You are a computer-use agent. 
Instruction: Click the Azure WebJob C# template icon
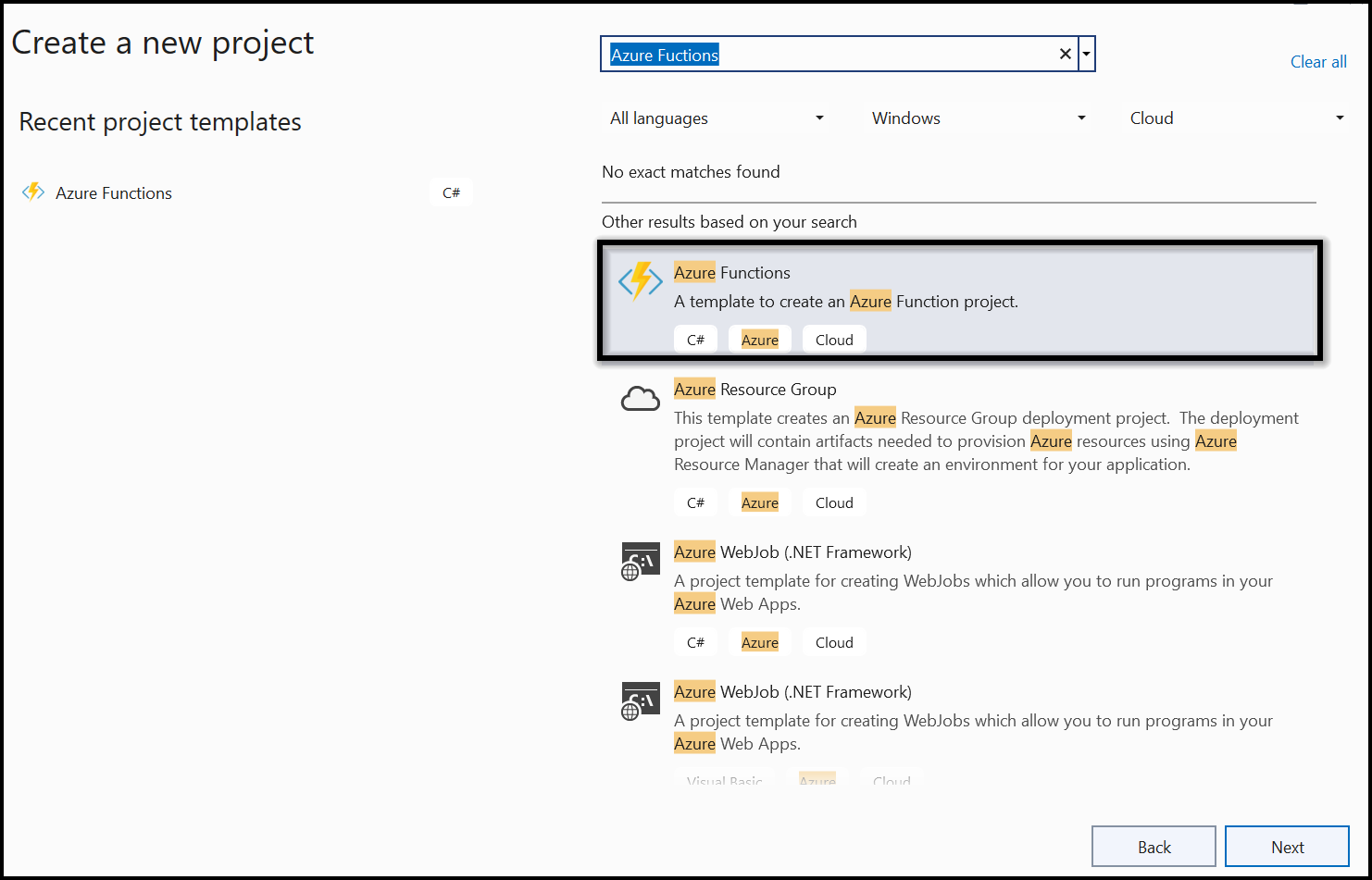[640, 560]
